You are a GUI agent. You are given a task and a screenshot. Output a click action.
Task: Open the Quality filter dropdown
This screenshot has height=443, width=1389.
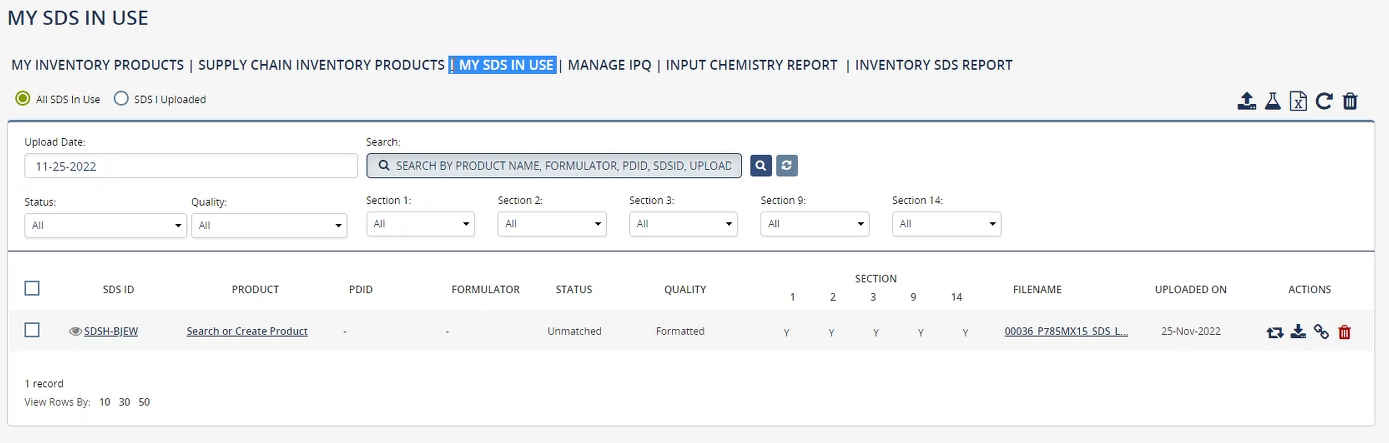[x=269, y=225]
